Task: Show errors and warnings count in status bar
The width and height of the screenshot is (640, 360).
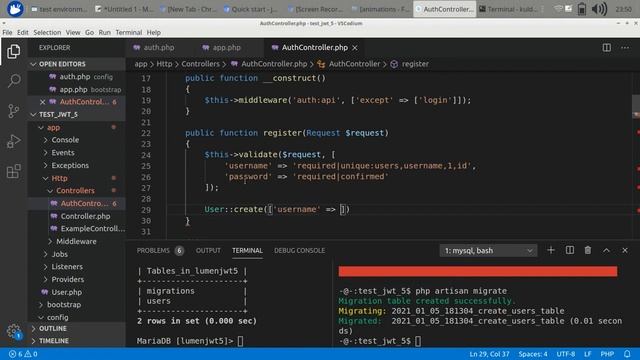Action: pos(23,354)
